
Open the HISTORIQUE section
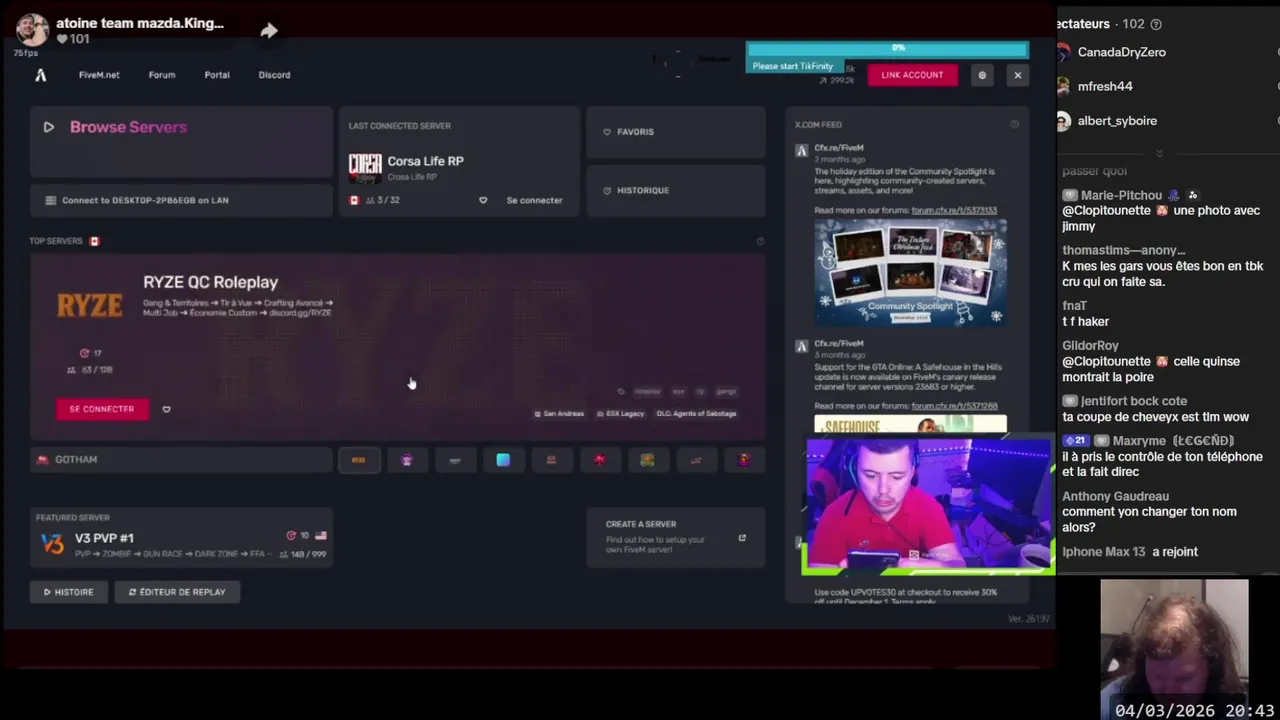coord(676,190)
